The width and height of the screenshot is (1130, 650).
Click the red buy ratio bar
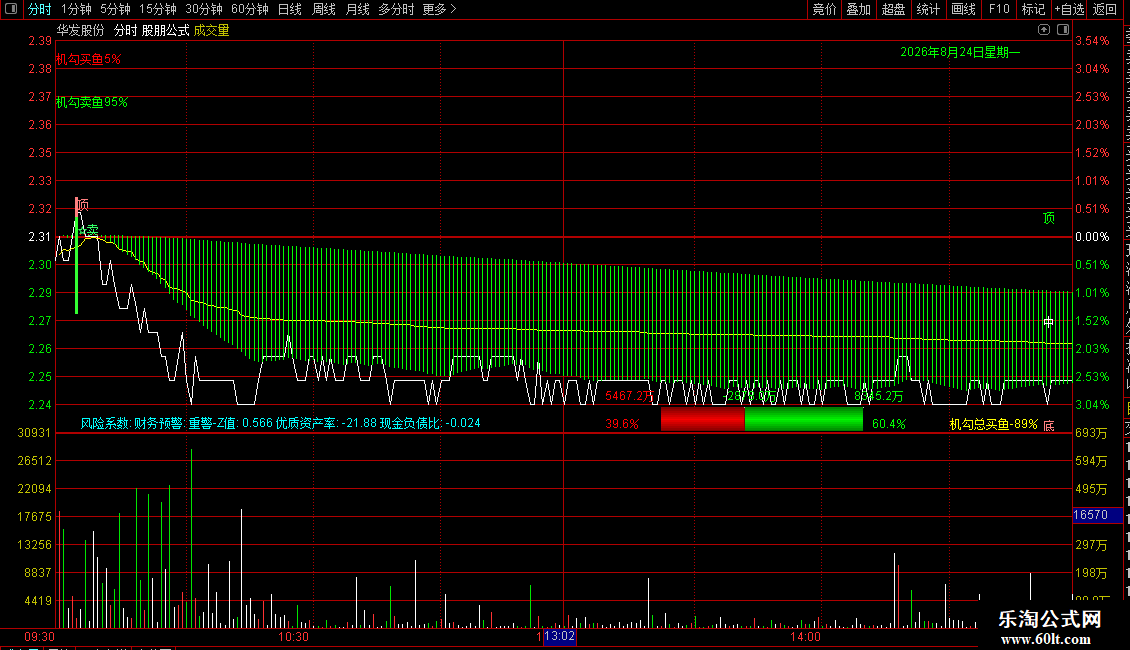click(x=702, y=419)
